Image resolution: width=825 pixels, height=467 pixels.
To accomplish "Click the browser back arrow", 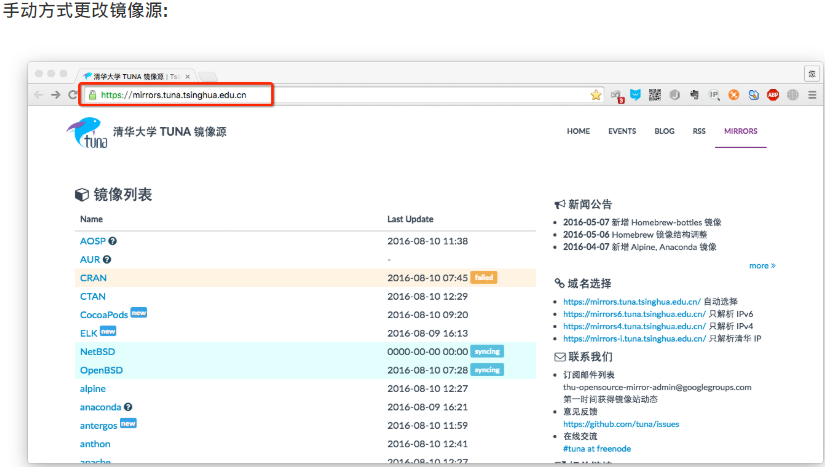I will pos(38,95).
